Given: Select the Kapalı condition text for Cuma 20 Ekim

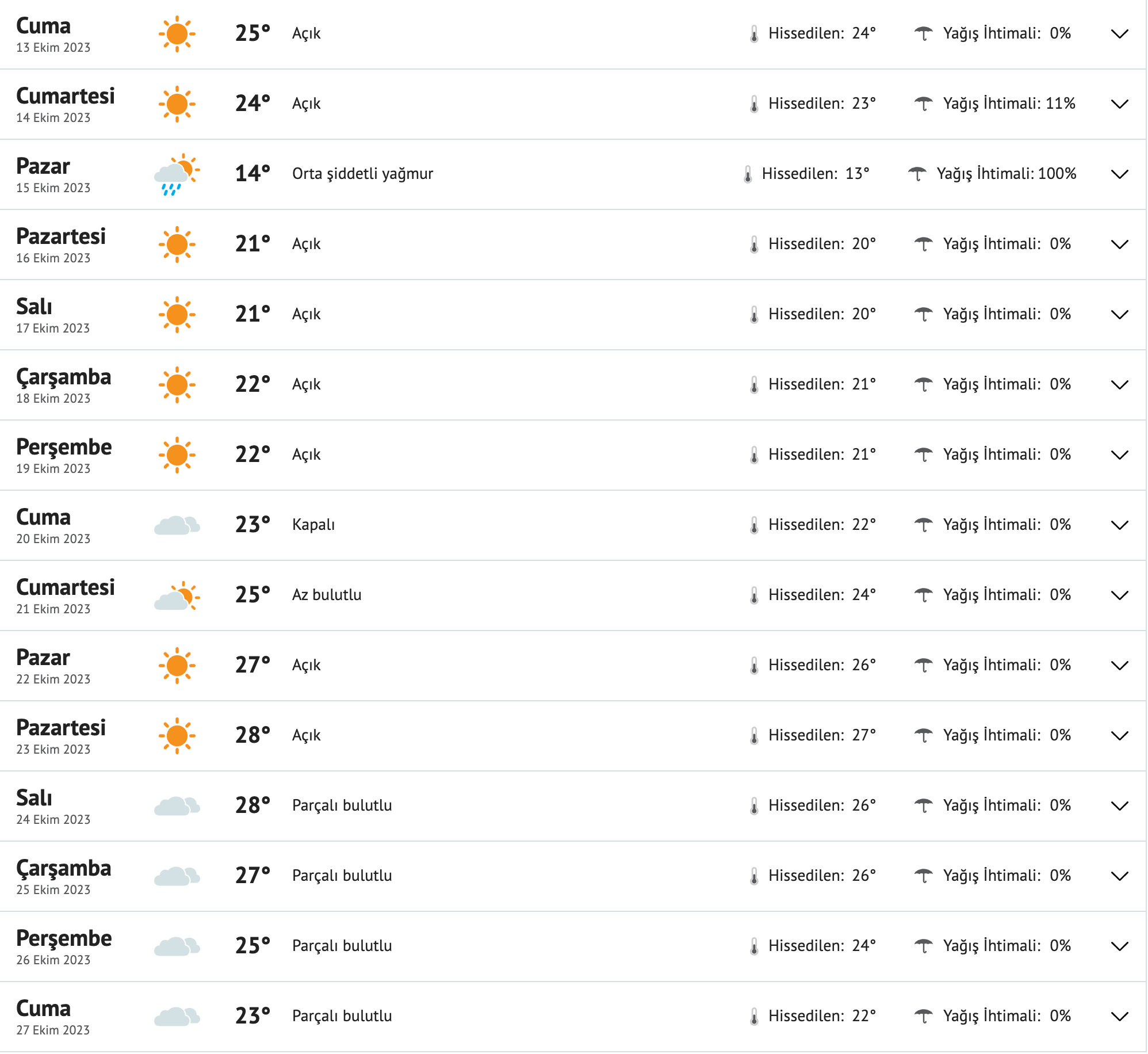Looking at the screenshot, I should point(313,524).
